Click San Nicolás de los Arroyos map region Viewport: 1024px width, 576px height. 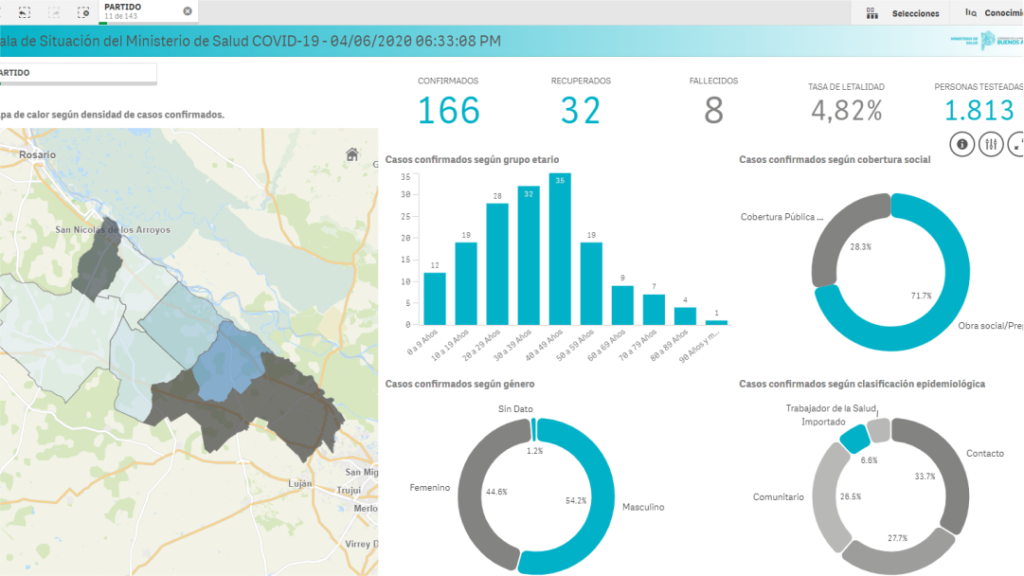tap(97, 256)
